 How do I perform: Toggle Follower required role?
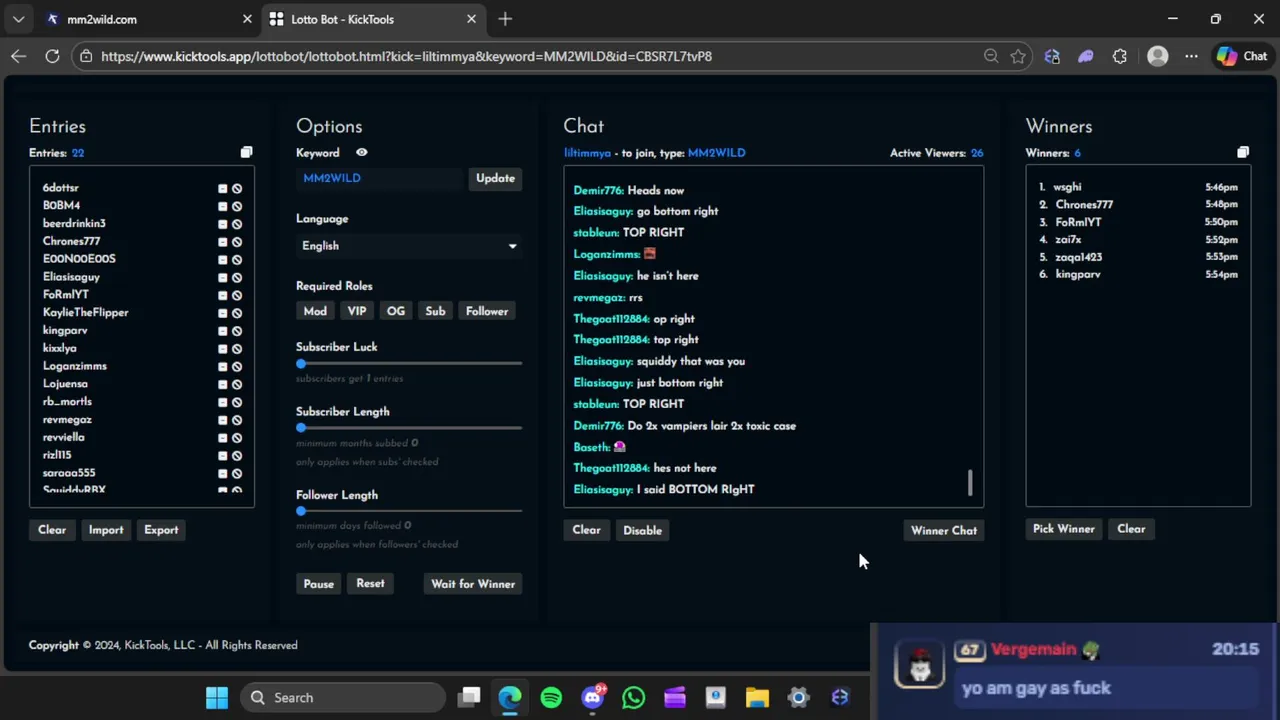pos(487,311)
